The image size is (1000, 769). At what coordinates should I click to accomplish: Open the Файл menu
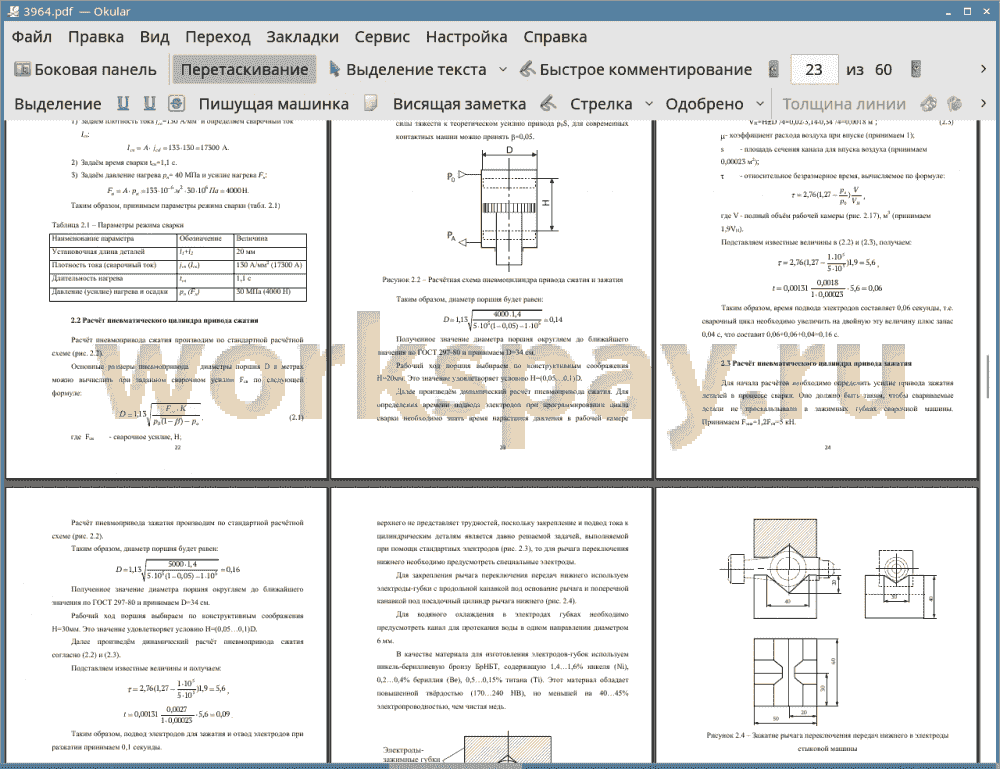click(x=32, y=37)
